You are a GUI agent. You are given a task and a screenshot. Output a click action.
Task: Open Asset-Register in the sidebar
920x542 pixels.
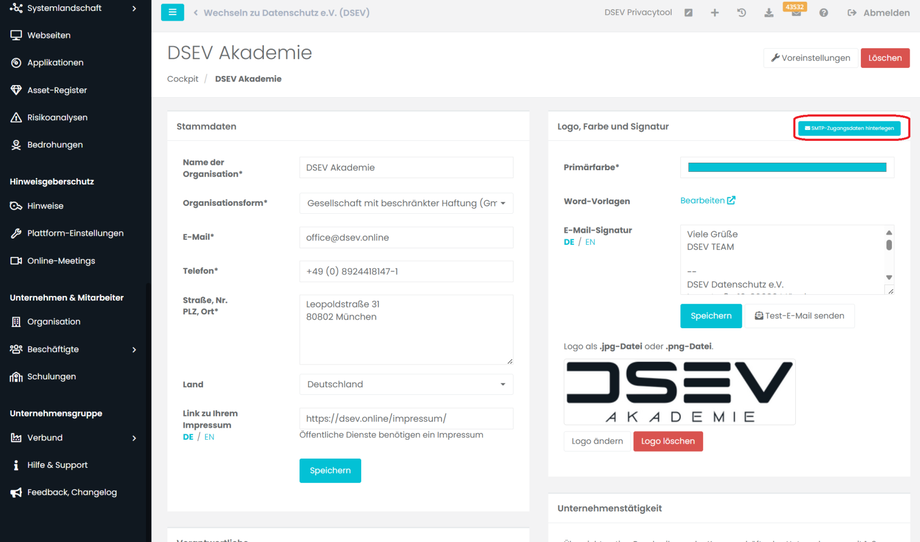click(57, 90)
